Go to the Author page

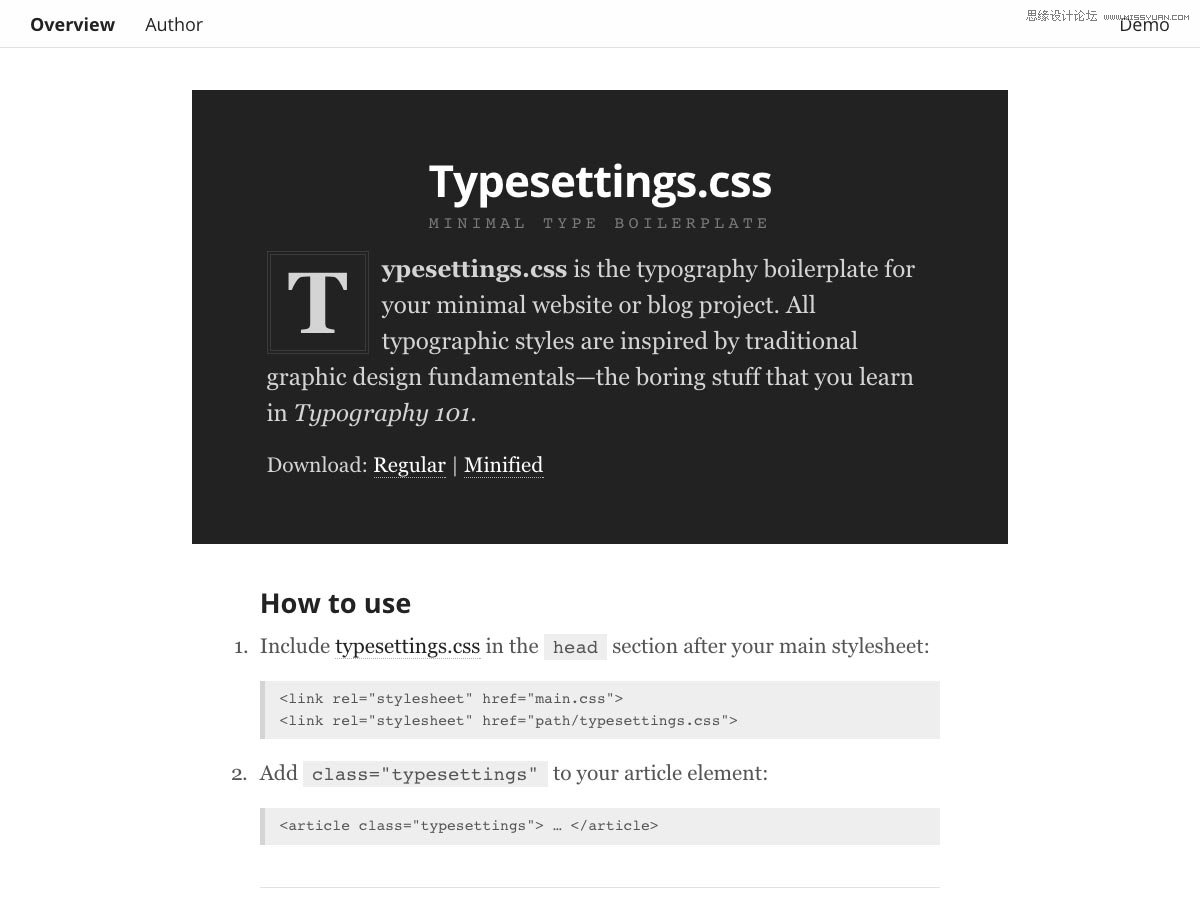pyautogui.click(x=174, y=24)
